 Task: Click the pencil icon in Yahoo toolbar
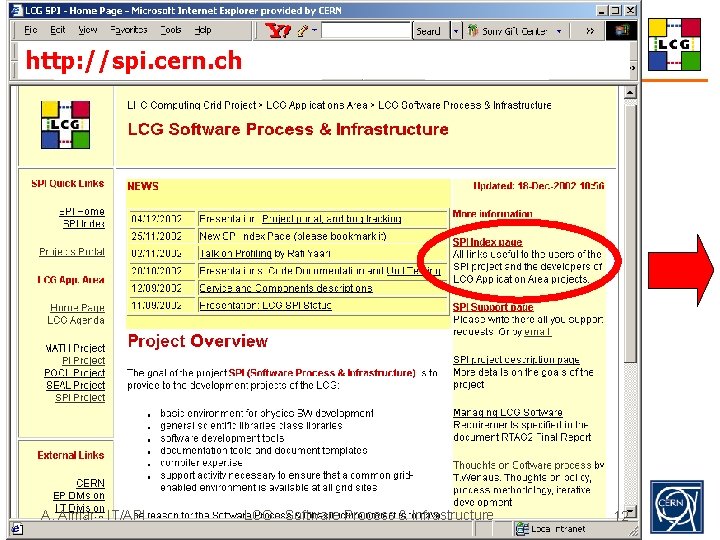pos(303,31)
